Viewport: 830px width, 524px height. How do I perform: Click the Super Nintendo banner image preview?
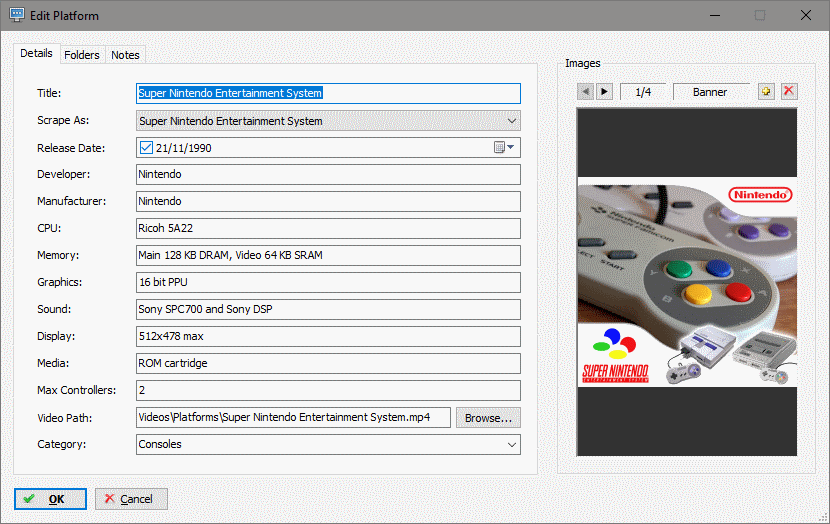(687, 282)
